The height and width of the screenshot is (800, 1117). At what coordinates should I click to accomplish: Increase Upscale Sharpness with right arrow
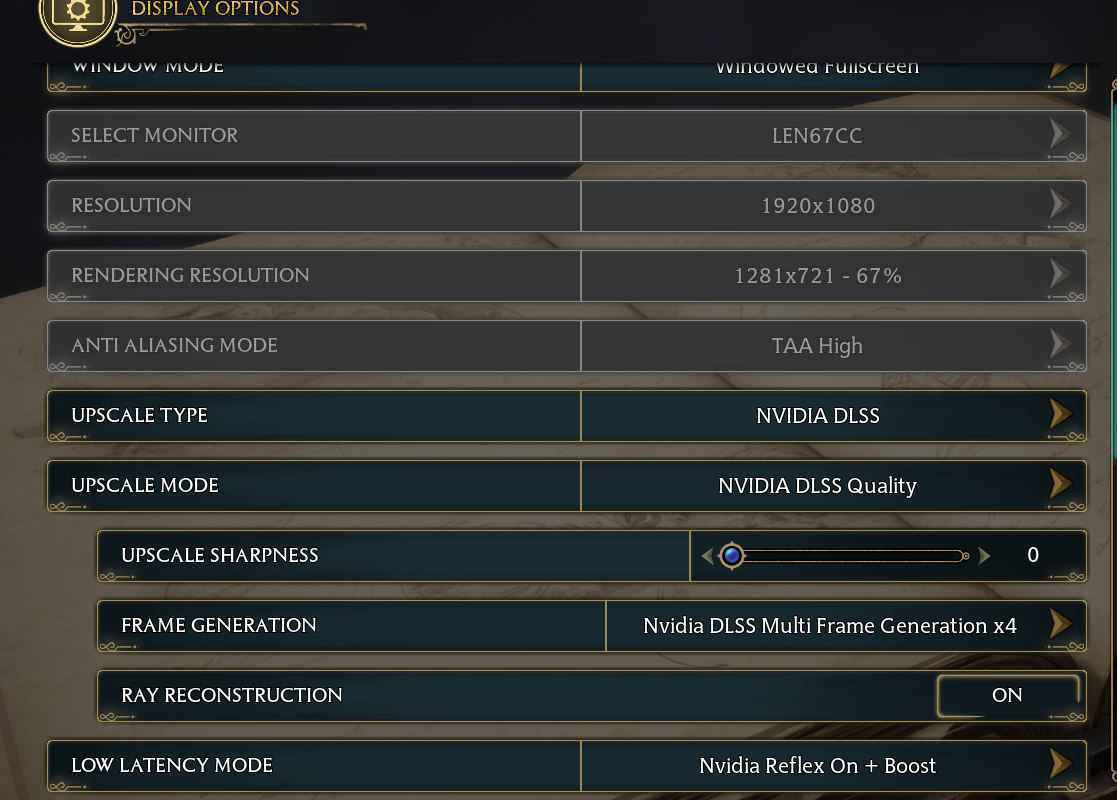[985, 555]
